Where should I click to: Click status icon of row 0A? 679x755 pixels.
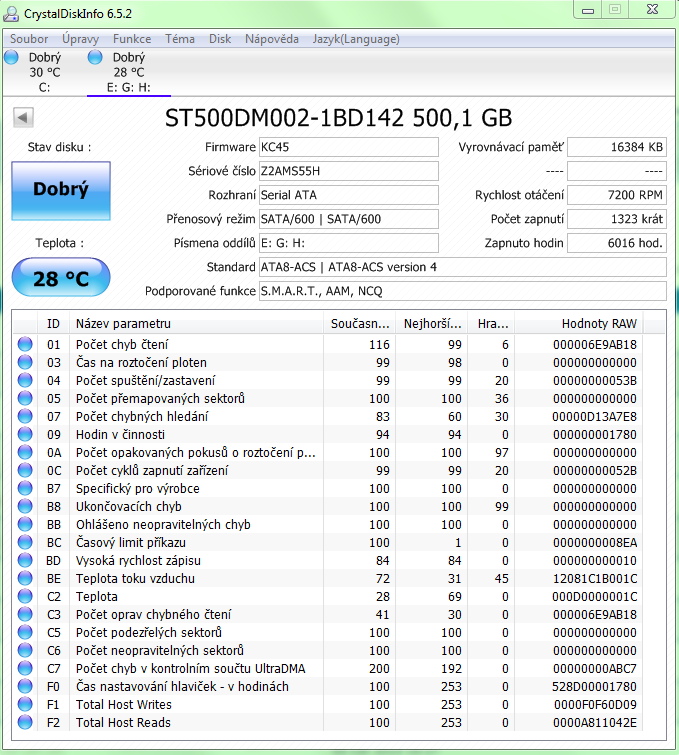25,452
